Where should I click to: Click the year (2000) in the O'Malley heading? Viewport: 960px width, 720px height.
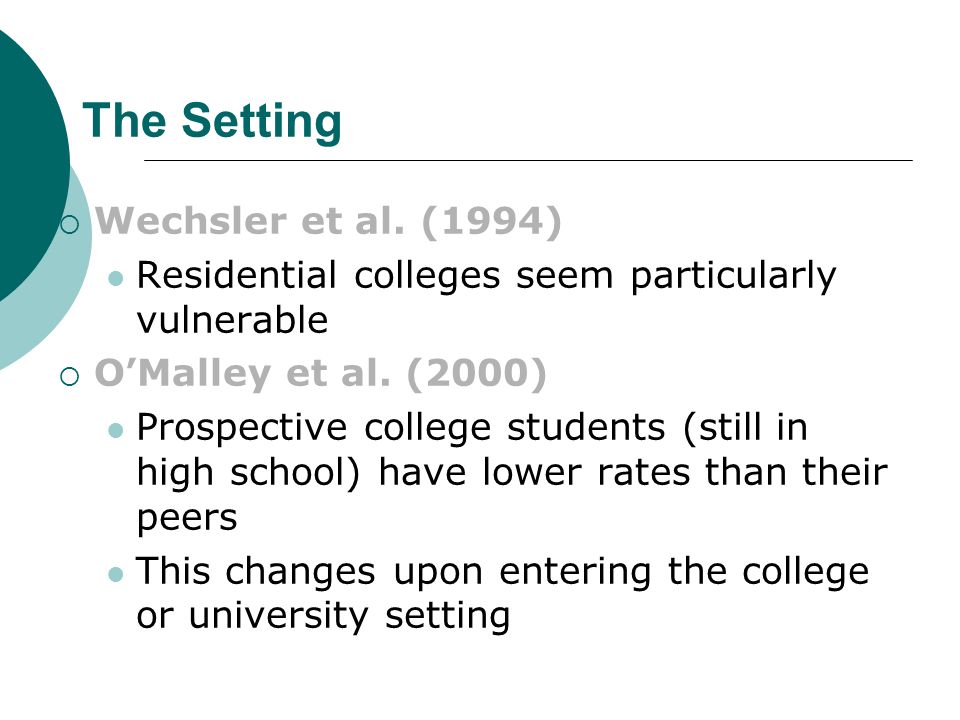pyautogui.click(x=476, y=373)
